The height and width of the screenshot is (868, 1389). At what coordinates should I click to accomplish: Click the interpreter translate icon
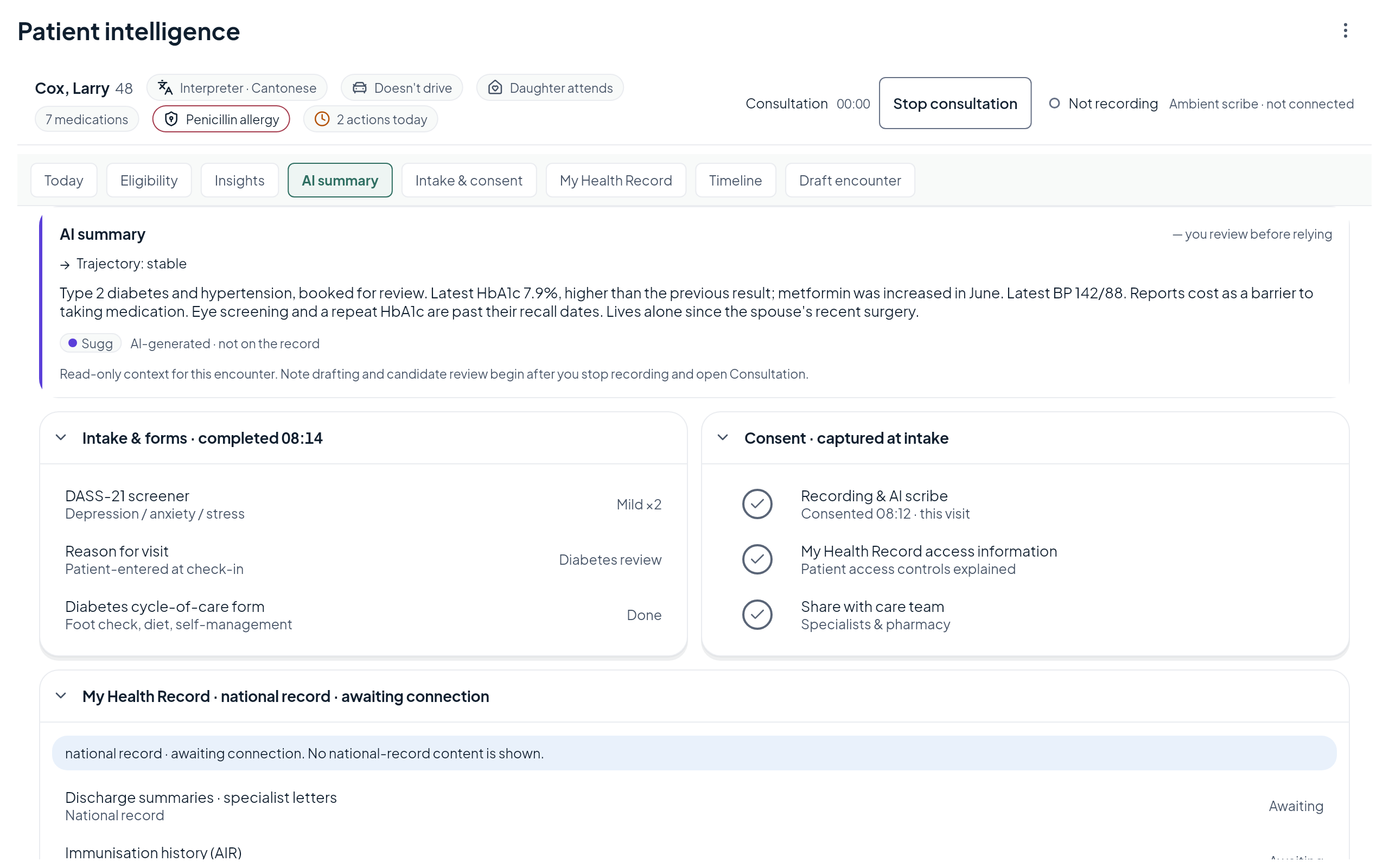coord(165,88)
